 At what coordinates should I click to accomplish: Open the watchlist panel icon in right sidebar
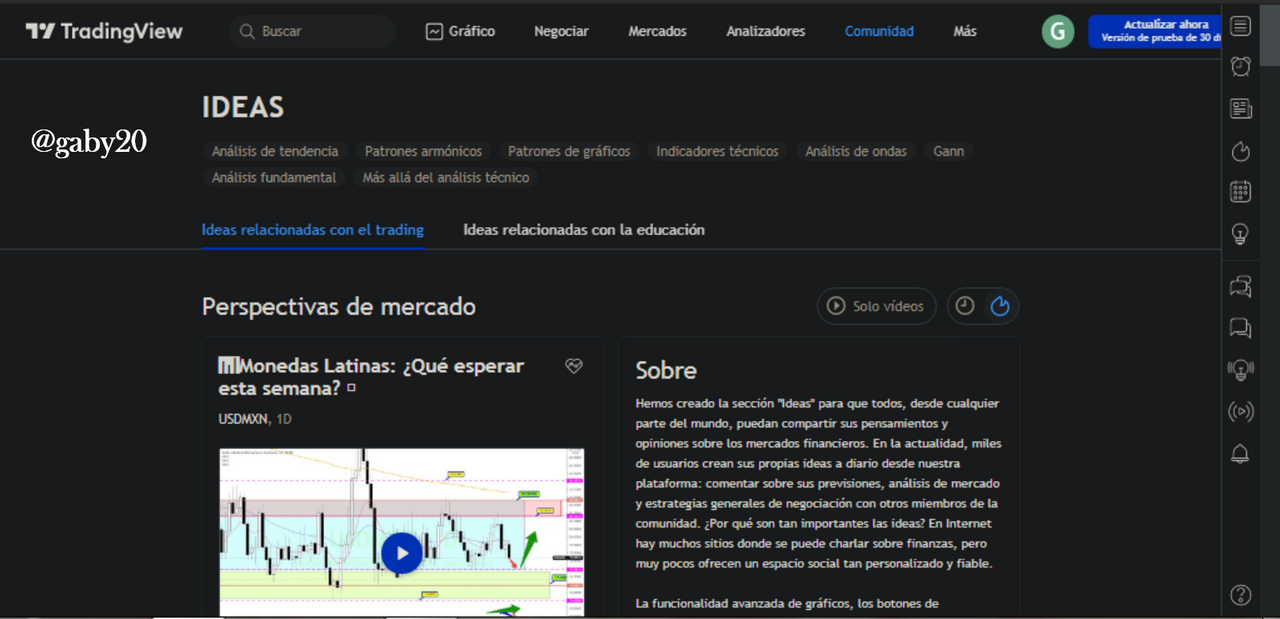[x=1241, y=26]
